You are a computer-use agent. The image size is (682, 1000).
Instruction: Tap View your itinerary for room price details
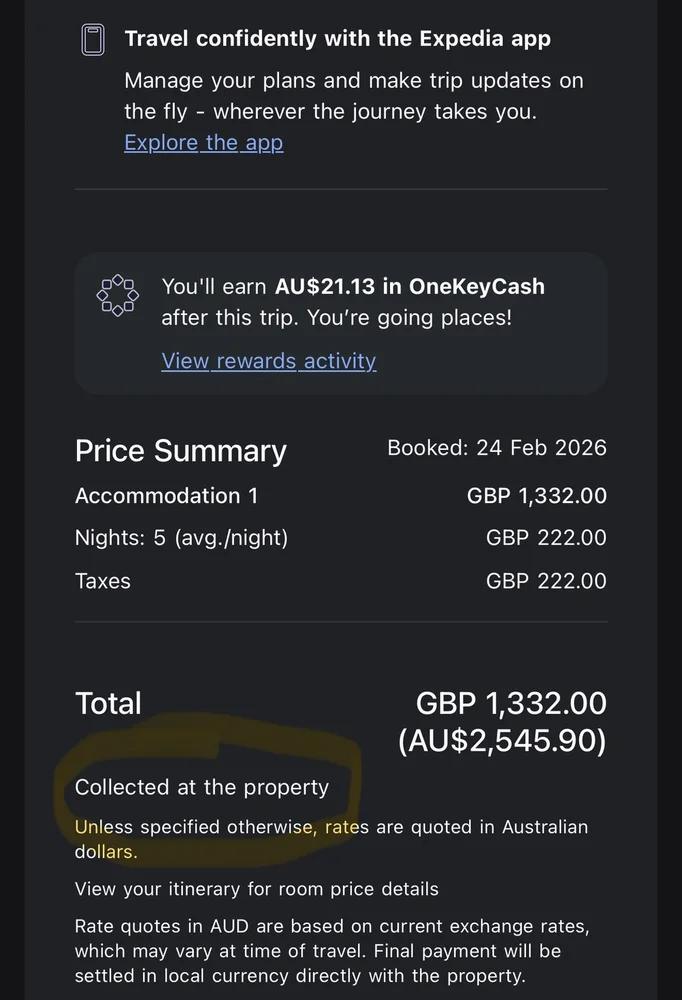point(256,888)
